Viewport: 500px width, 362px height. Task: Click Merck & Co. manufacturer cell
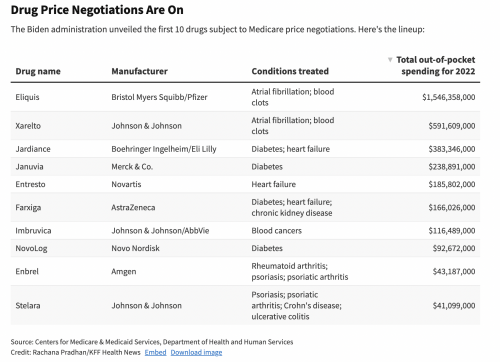click(132, 166)
